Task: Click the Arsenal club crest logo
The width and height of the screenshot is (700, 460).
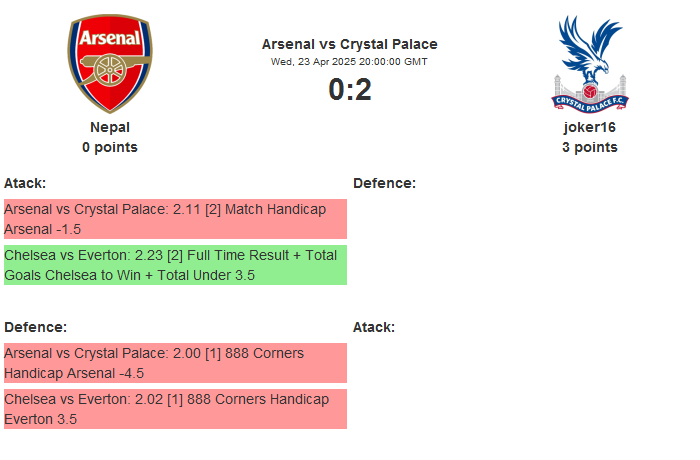Action: tap(110, 64)
